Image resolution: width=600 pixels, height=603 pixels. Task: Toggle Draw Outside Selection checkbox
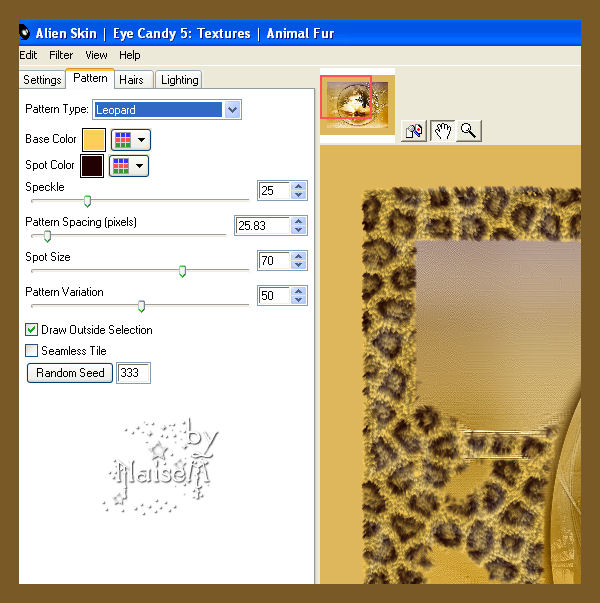click(x=32, y=330)
